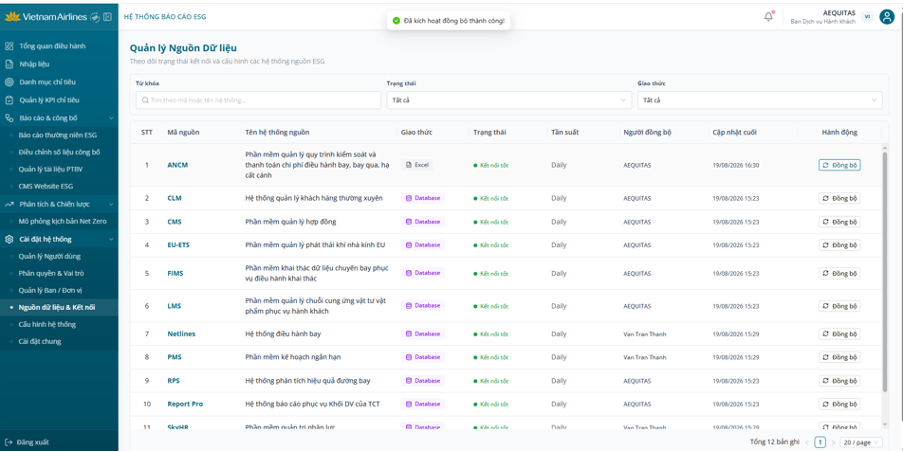Screen dimensions: 904x452
Task: Click the user avatar icon
Action: [886, 17]
